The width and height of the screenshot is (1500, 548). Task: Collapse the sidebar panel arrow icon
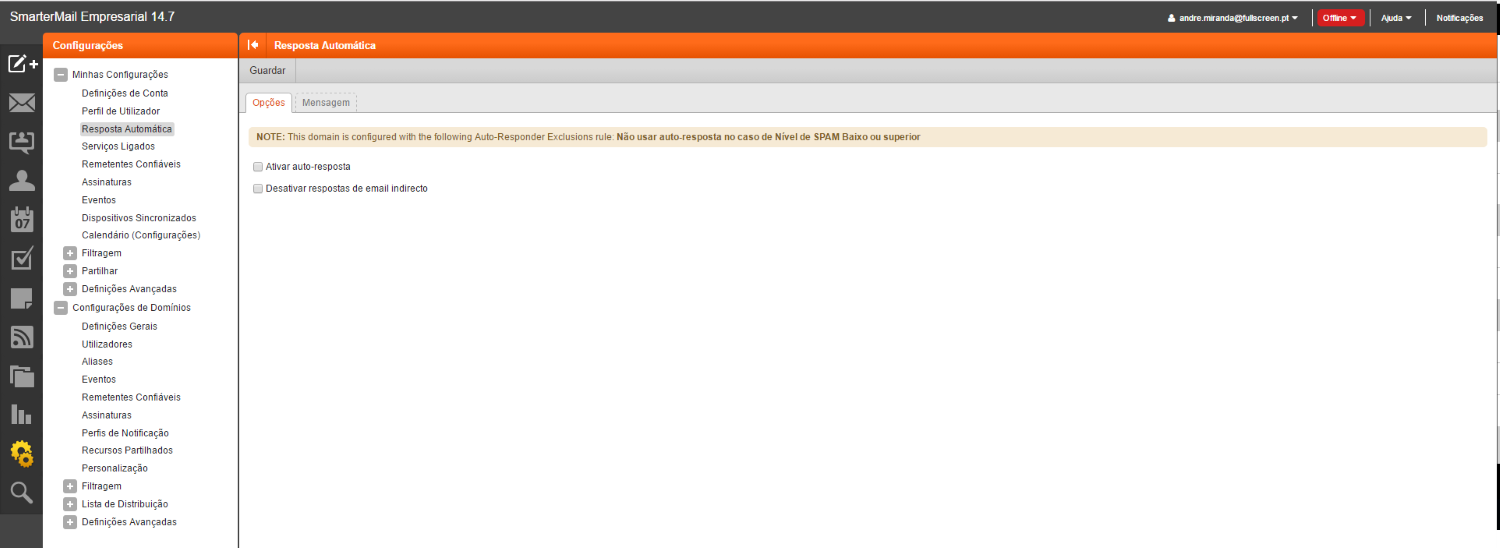[253, 45]
